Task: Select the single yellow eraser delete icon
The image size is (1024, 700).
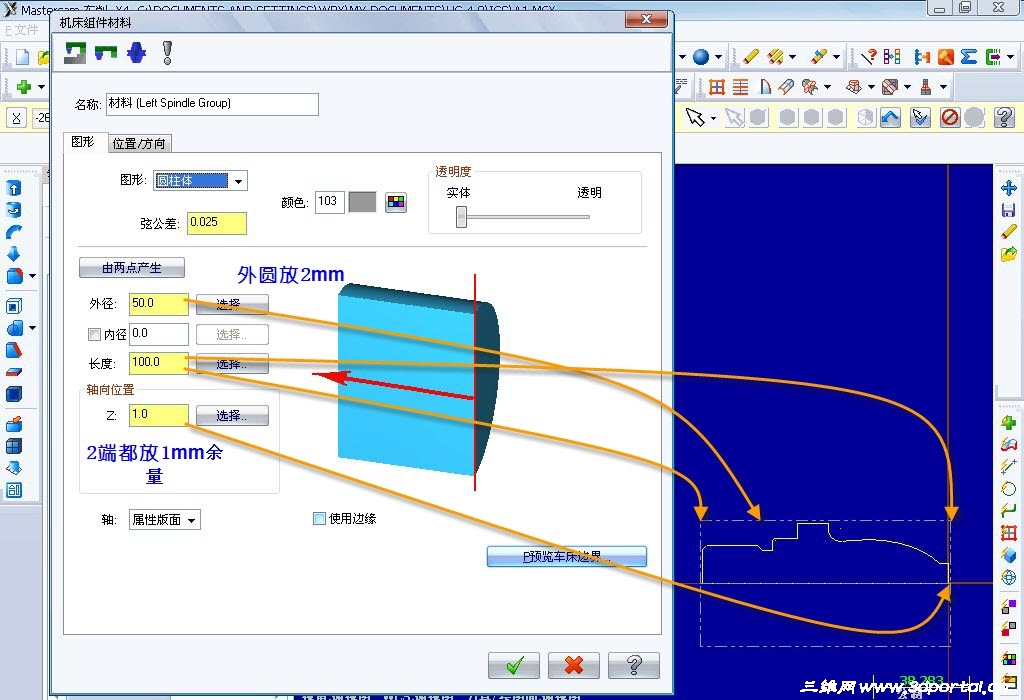Action: click(751, 57)
